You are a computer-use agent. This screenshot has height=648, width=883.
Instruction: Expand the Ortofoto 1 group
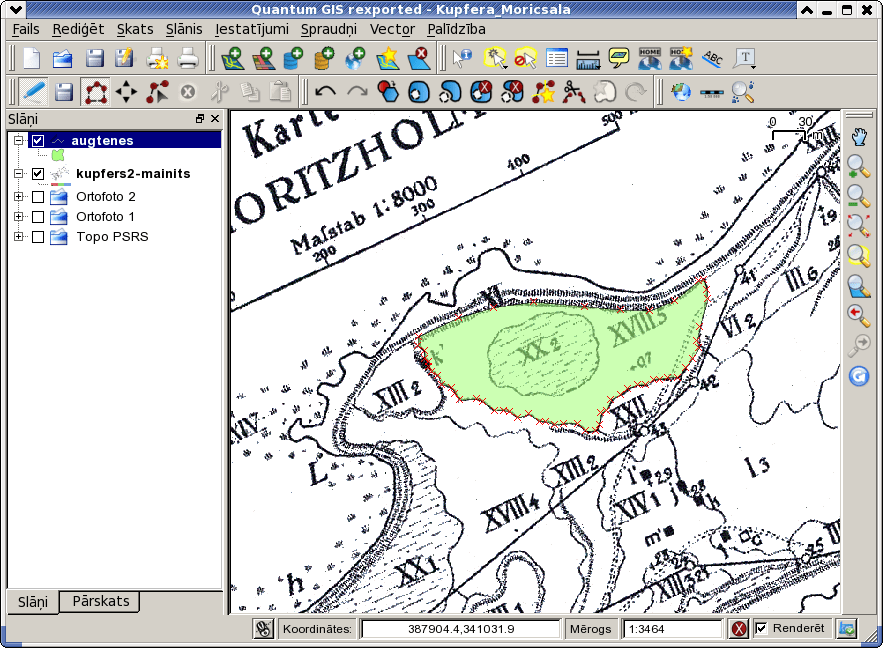pyautogui.click(x=19, y=217)
